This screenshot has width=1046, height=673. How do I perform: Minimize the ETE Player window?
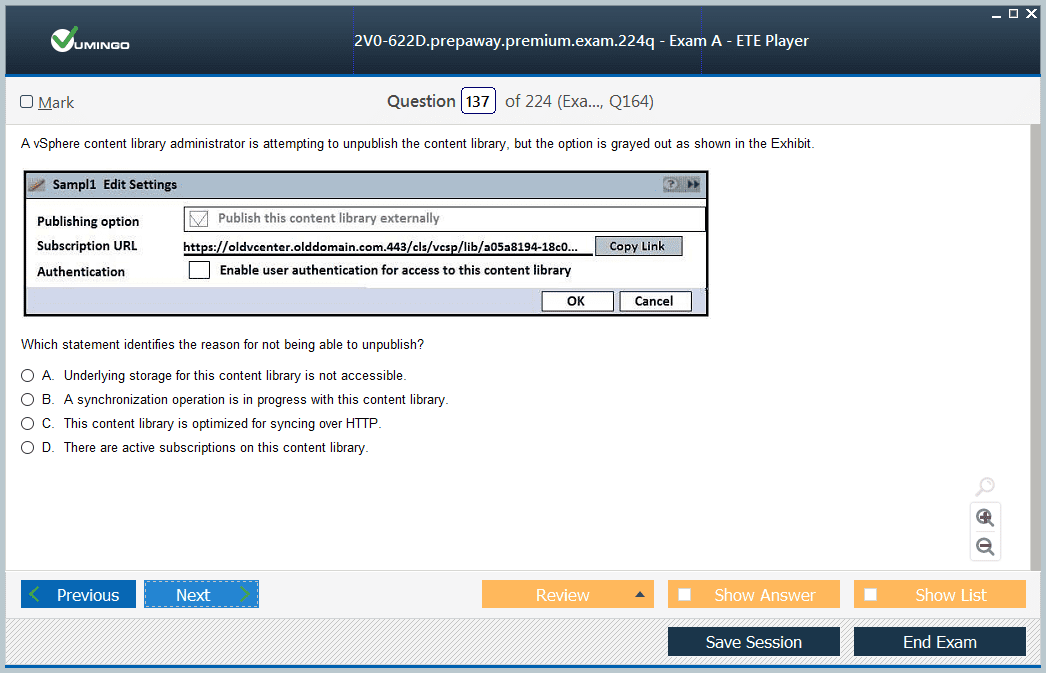tap(996, 14)
